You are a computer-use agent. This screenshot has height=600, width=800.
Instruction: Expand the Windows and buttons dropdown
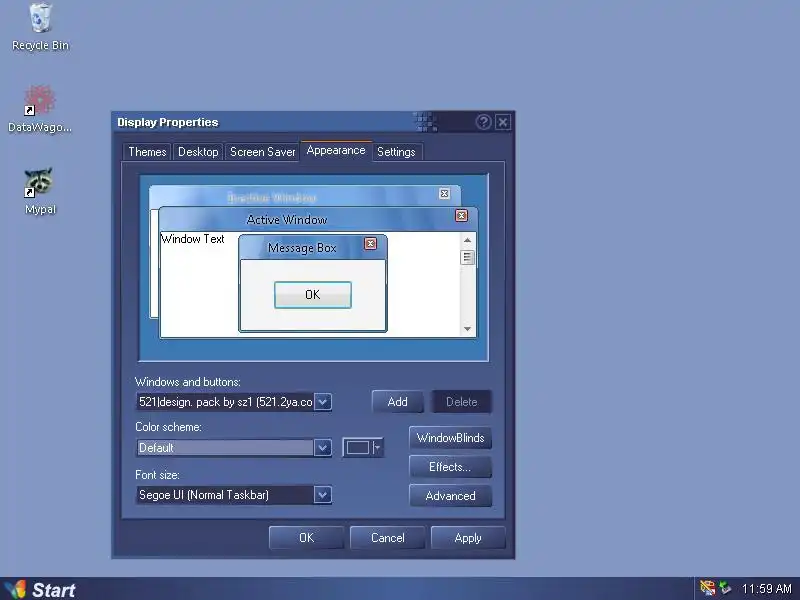pyautogui.click(x=322, y=402)
